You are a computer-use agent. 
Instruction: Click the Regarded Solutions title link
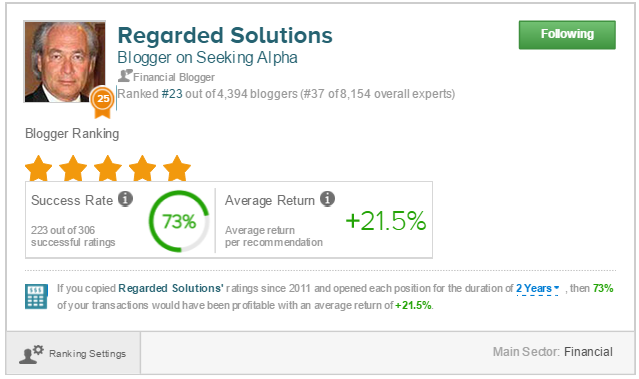pos(225,35)
